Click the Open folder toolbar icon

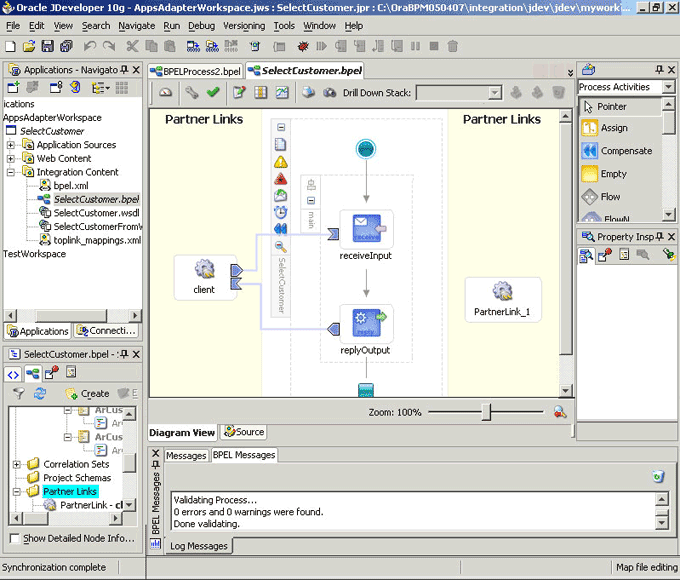29,46
